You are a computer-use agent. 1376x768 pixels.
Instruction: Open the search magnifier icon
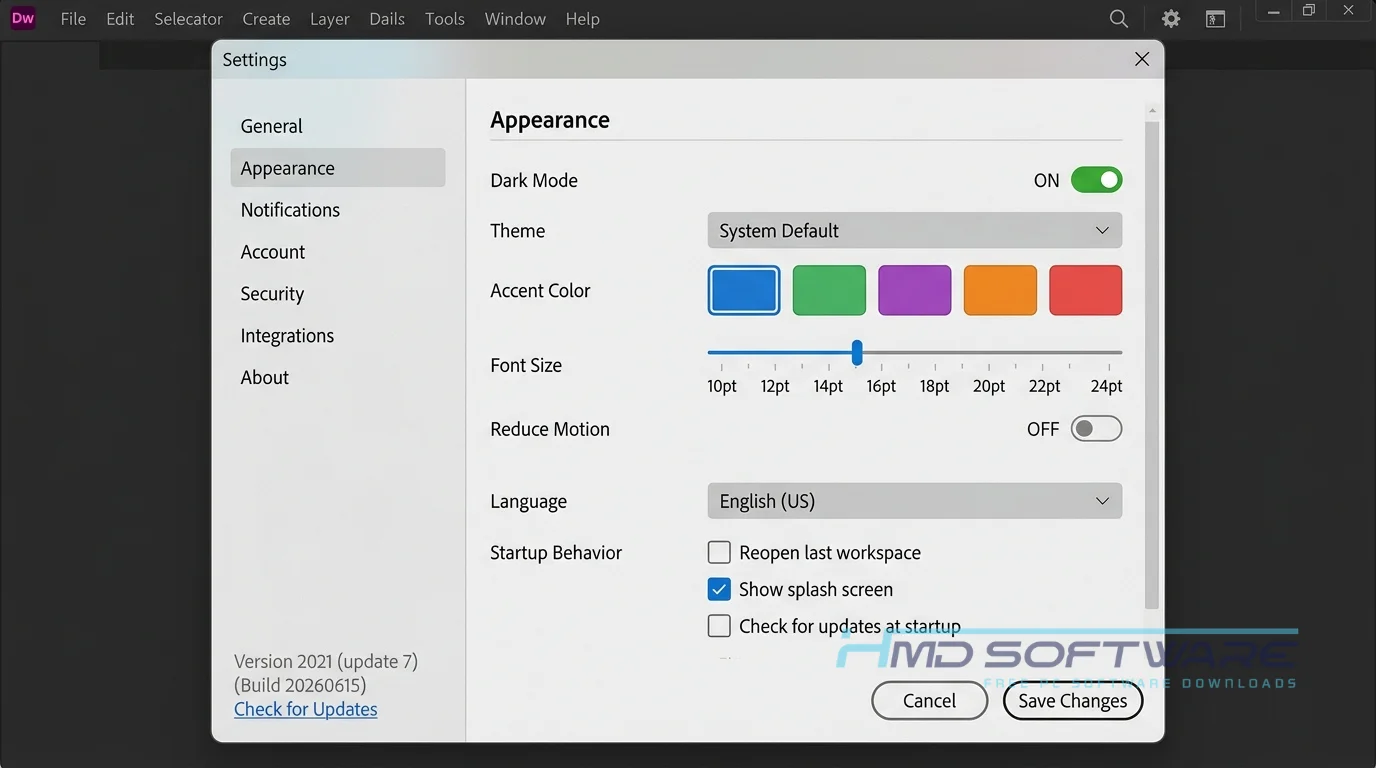pos(1119,19)
